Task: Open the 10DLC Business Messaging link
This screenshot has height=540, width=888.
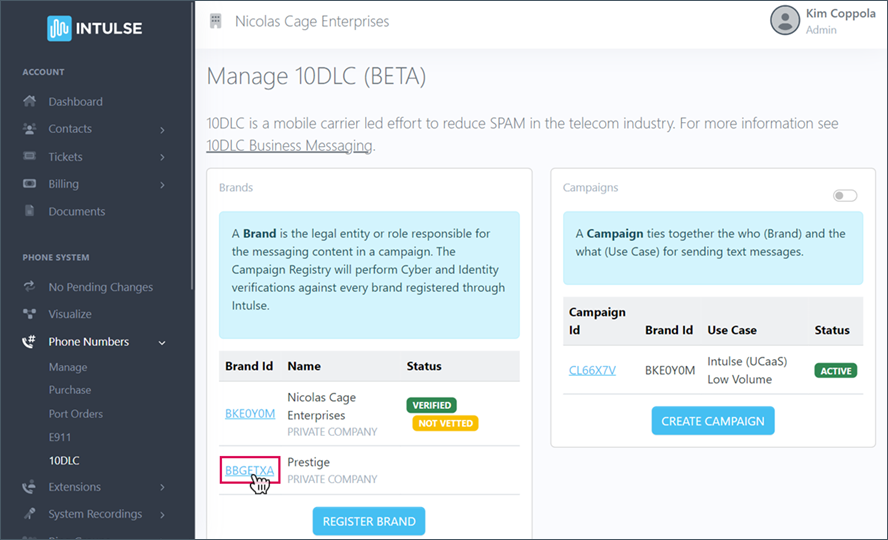Action: (289, 146)
